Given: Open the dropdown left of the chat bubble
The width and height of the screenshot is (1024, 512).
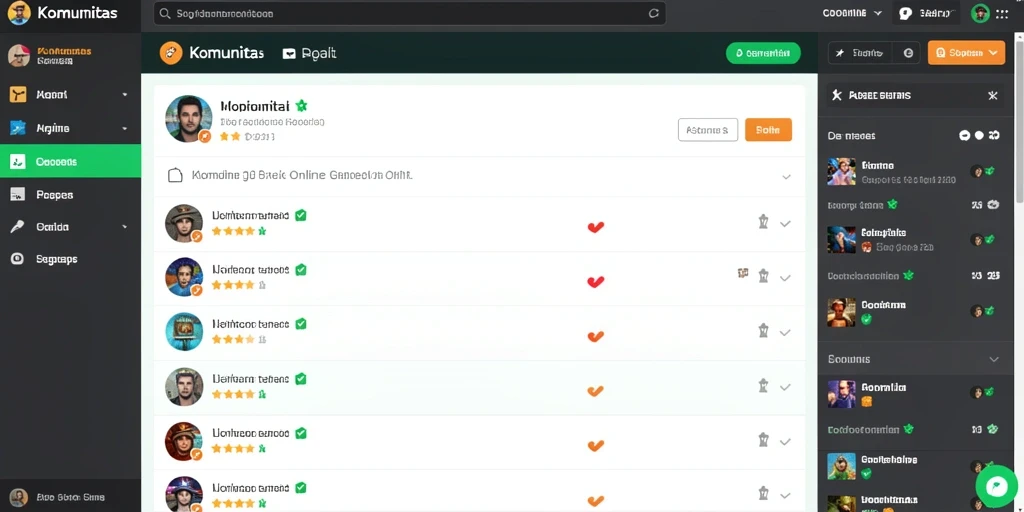Looking at the screenshot, I should click(852, 13).
